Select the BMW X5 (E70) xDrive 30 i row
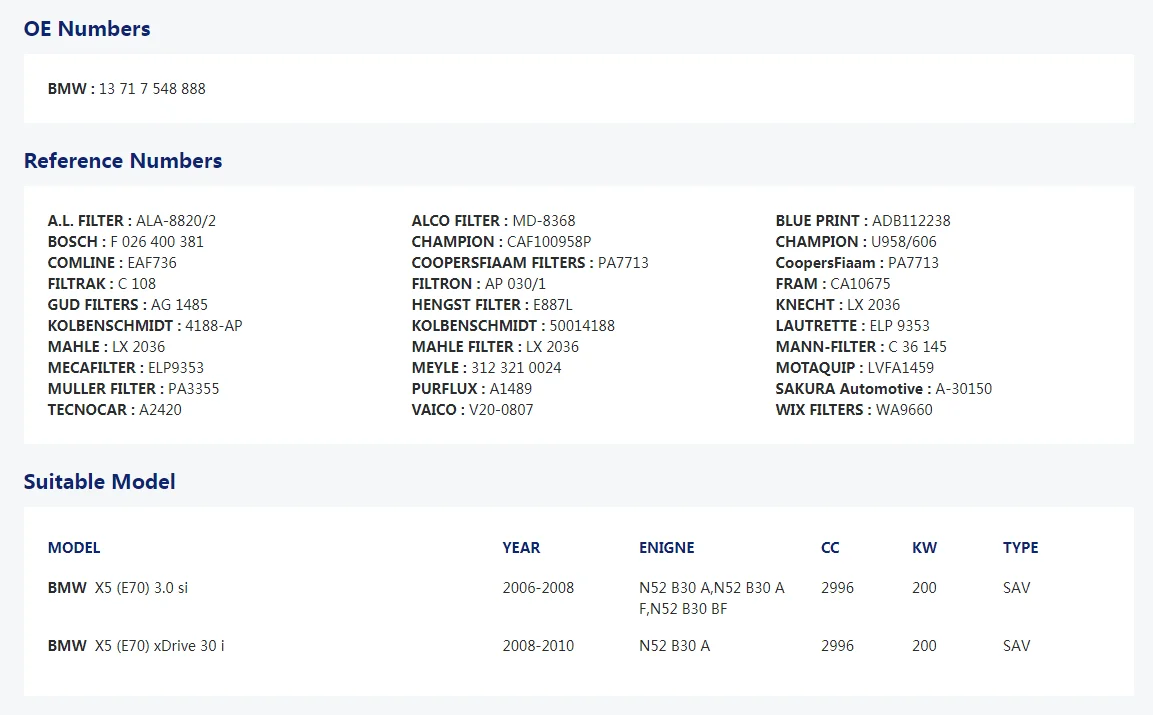 point(578,646)
